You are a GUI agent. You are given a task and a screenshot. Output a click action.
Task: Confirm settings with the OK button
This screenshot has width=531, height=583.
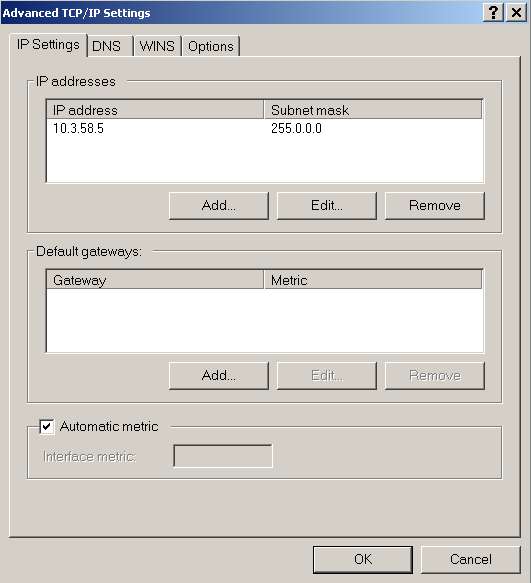(x=363, y=560)
